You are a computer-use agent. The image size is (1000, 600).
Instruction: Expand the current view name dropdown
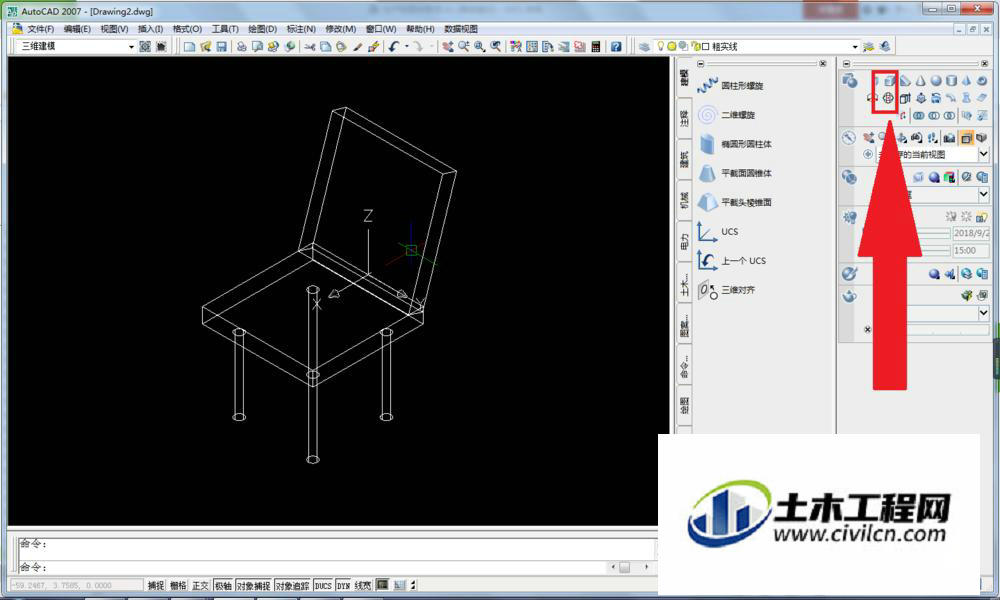(x=983, y=154)
